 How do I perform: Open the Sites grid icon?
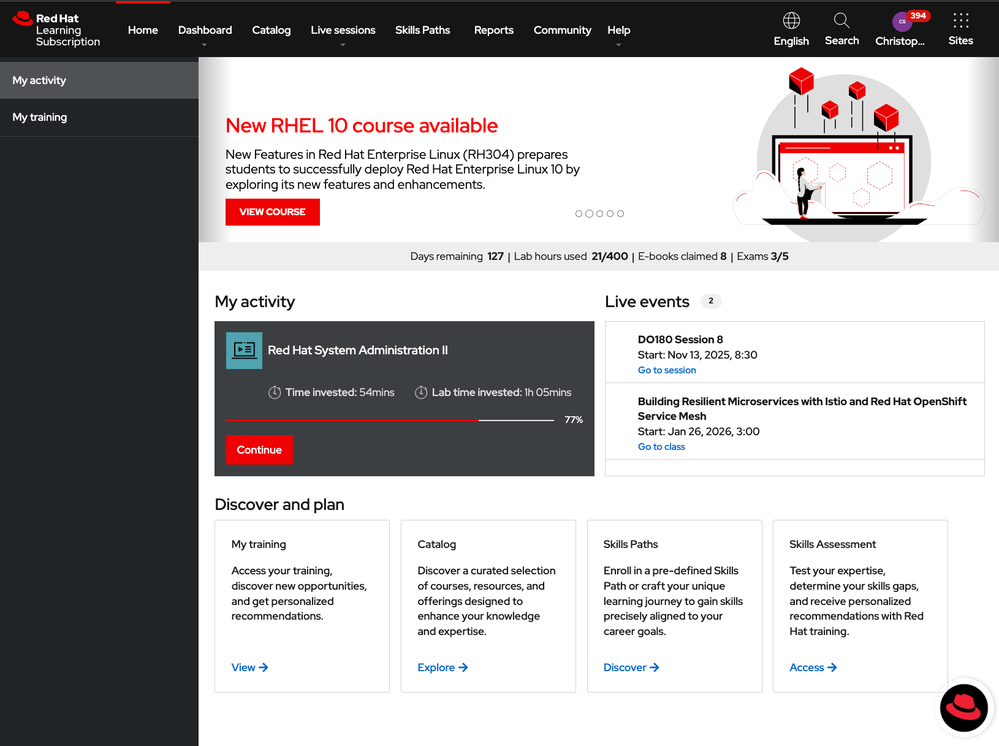(x=960, y=21)
